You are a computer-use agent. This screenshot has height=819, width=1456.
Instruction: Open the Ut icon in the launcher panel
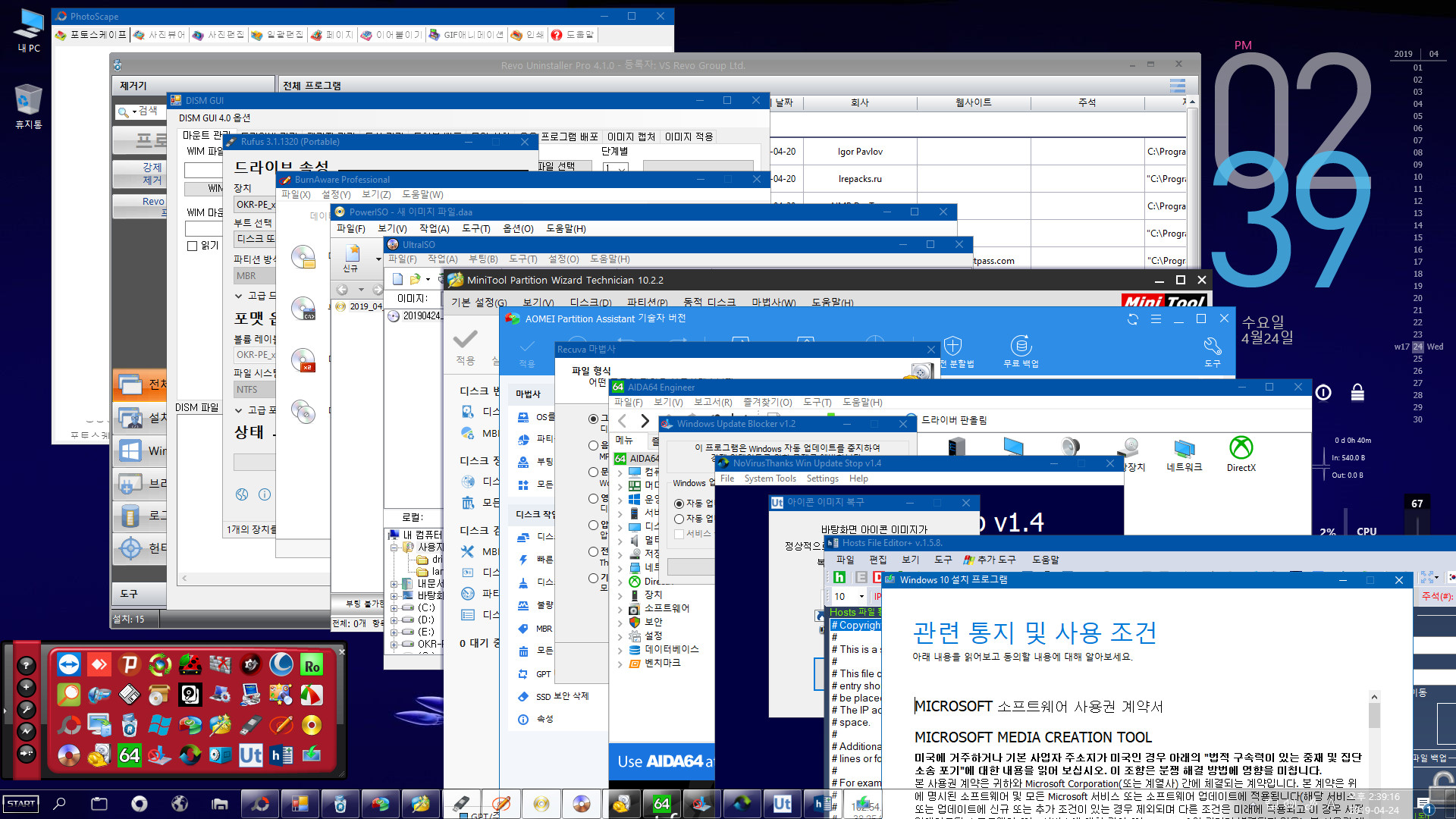click(251, 755)
